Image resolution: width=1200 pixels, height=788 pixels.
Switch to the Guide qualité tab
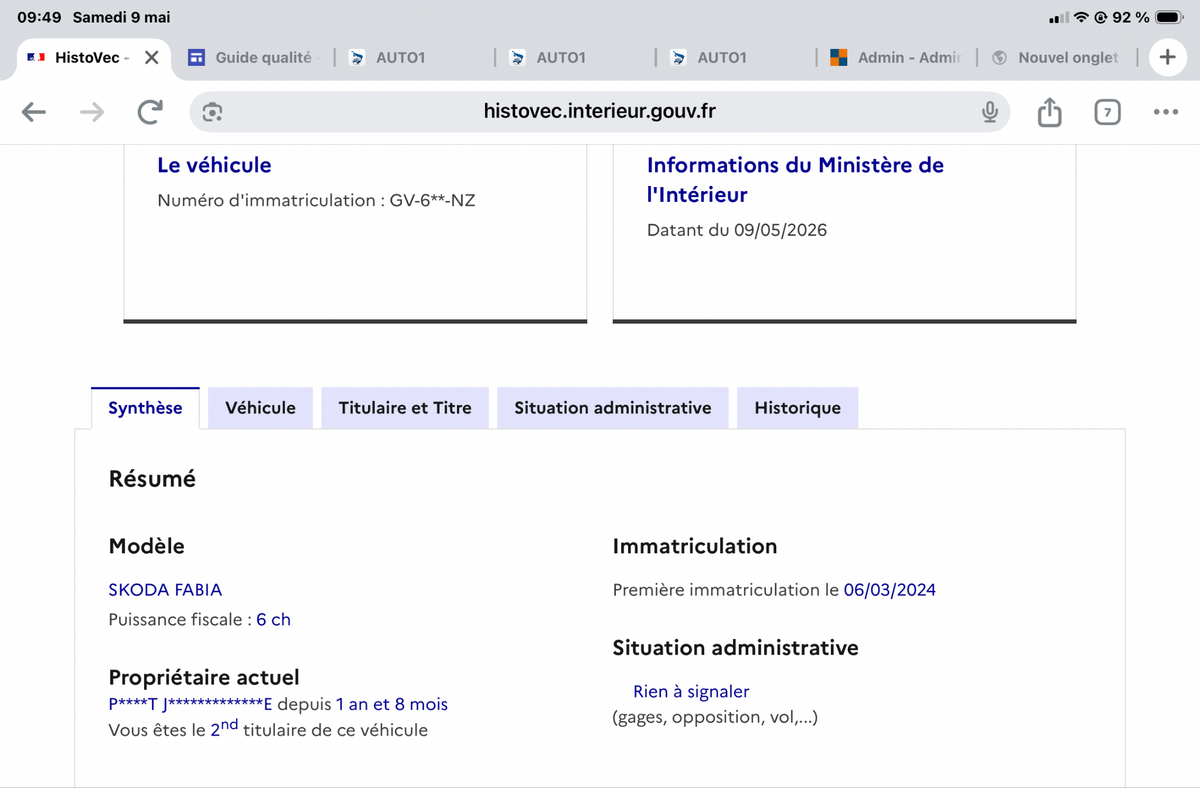click(251, 57)
